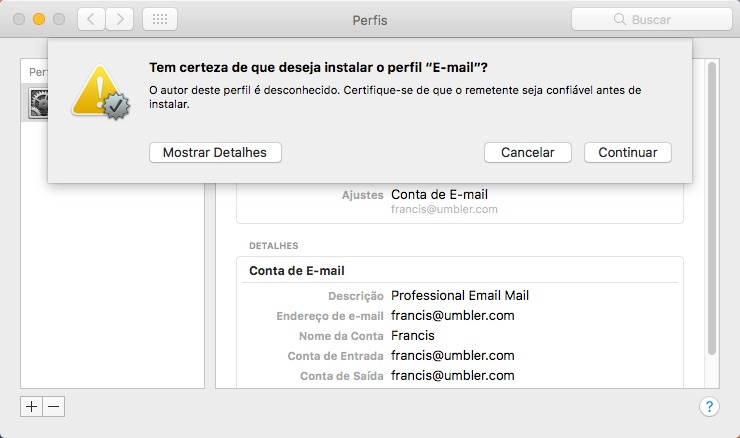
Task: Expand details with Mostrar Detalhes
Action: point(215,152)
